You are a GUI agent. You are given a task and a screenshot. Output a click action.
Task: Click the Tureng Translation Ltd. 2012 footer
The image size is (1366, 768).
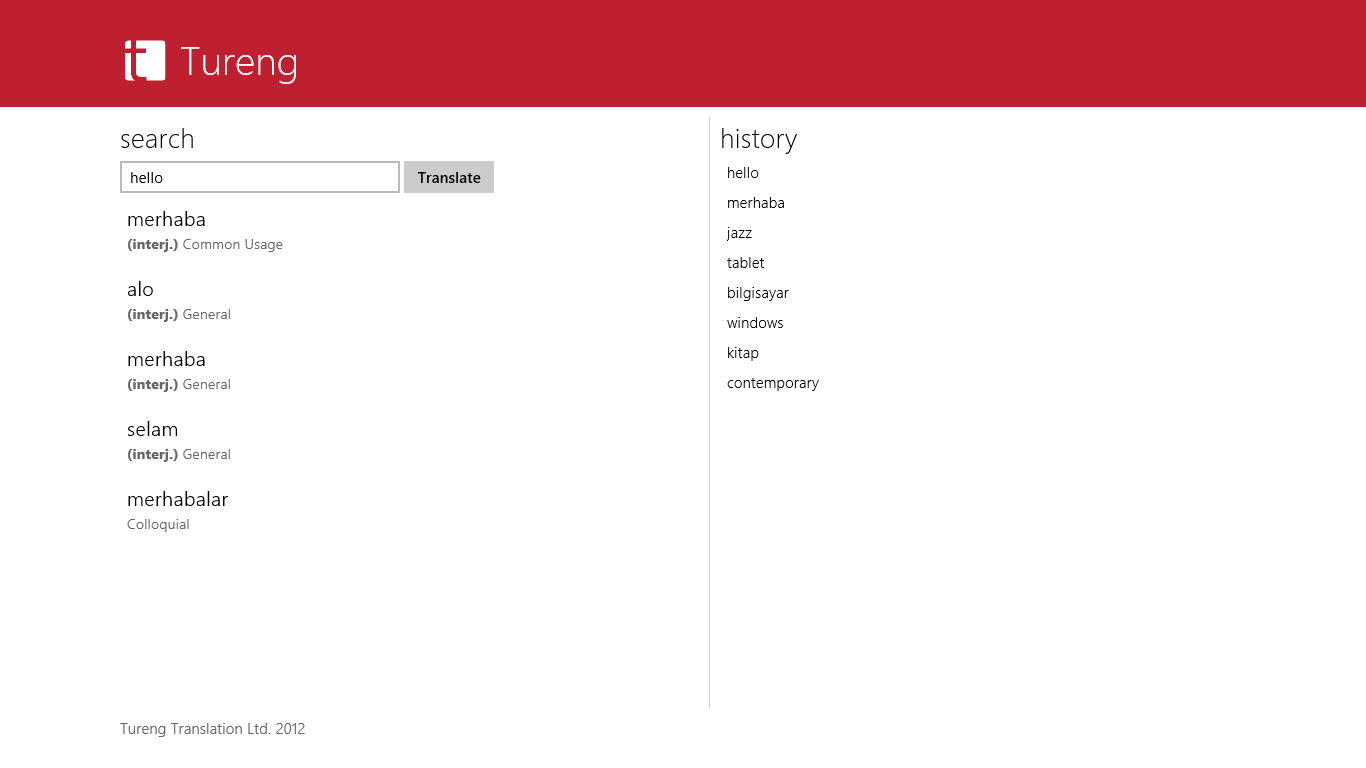point(212,729)
